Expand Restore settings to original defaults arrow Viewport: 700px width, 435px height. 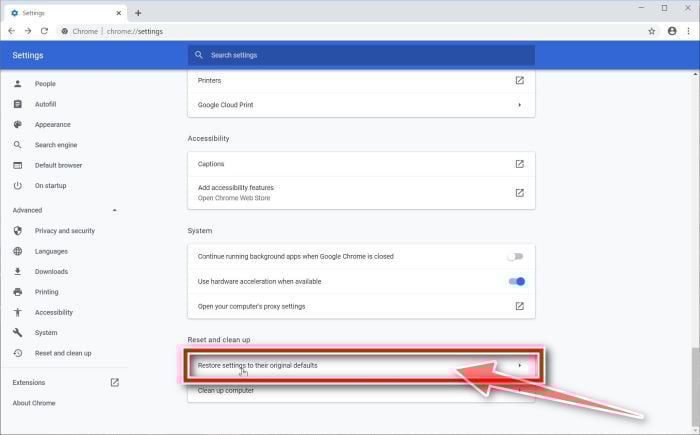(520, 365)
